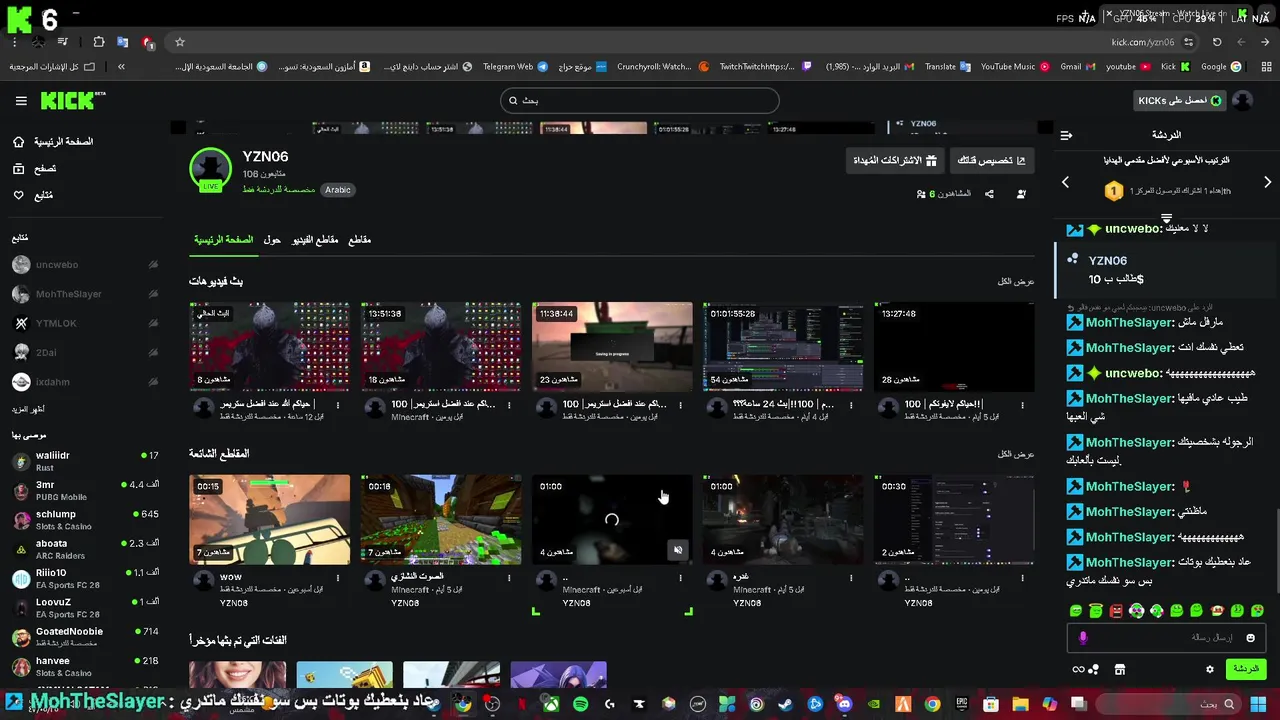
Task: Click the infinity icon below chat
Action: tap(1078, 670)
